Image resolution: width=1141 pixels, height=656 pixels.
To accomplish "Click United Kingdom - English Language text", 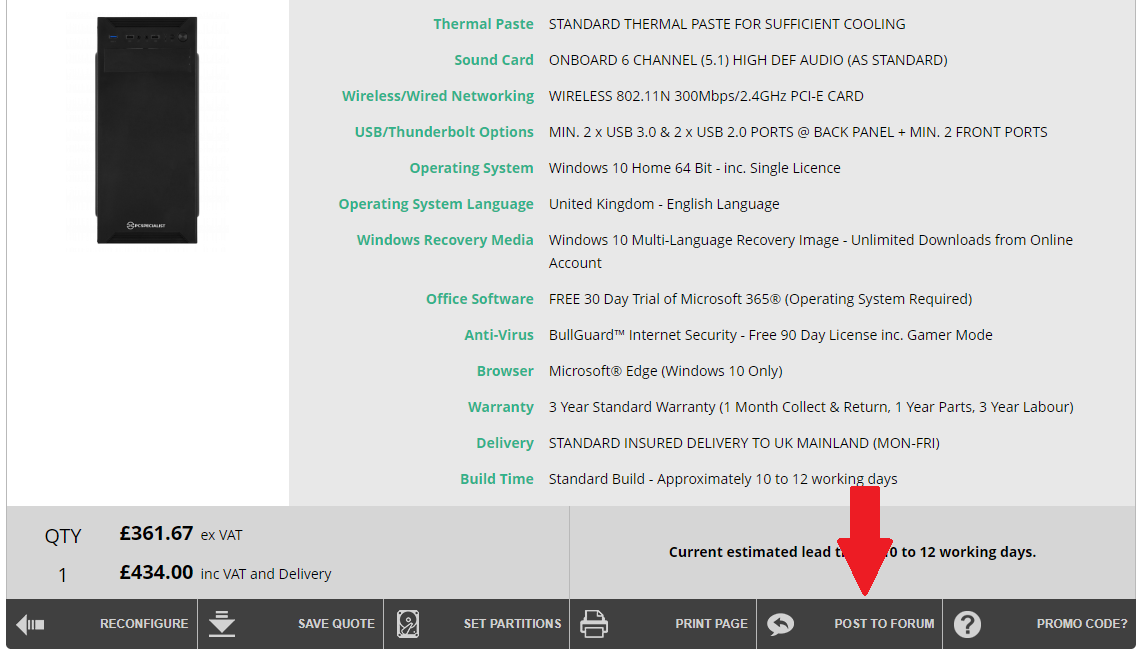I will [664, 205].
